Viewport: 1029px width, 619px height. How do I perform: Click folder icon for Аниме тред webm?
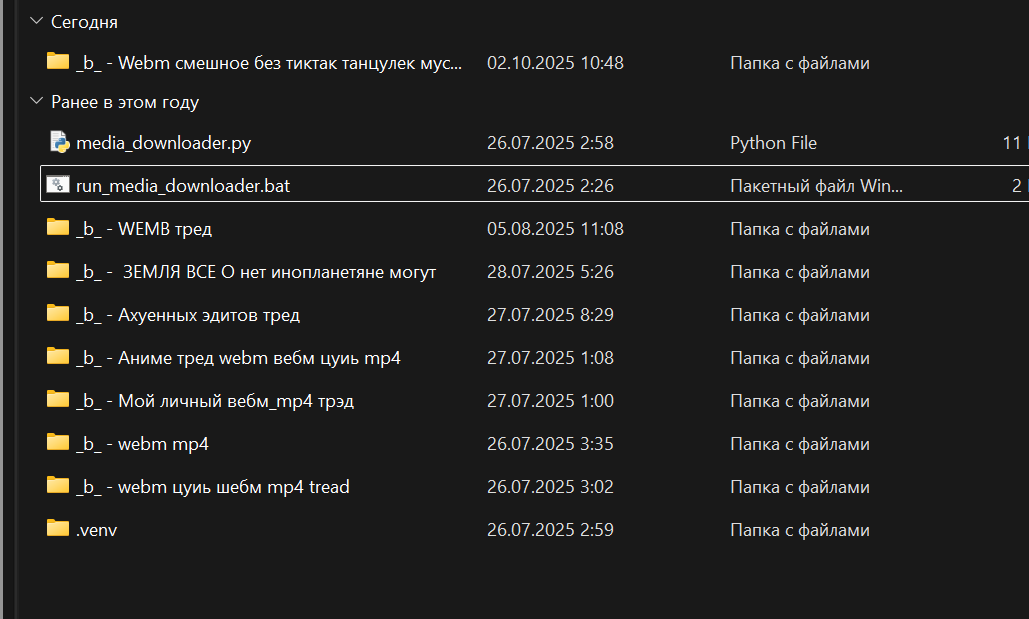coord(58,357)
